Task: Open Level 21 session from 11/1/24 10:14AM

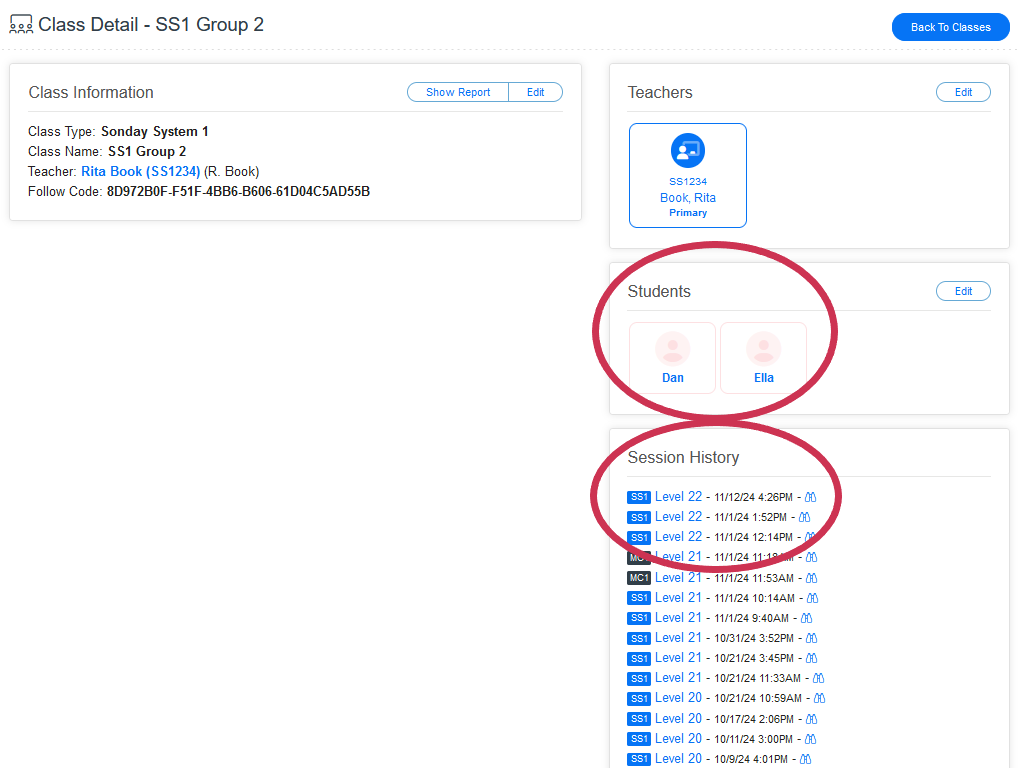Action: pyautogui.click(x=678, y=598)
